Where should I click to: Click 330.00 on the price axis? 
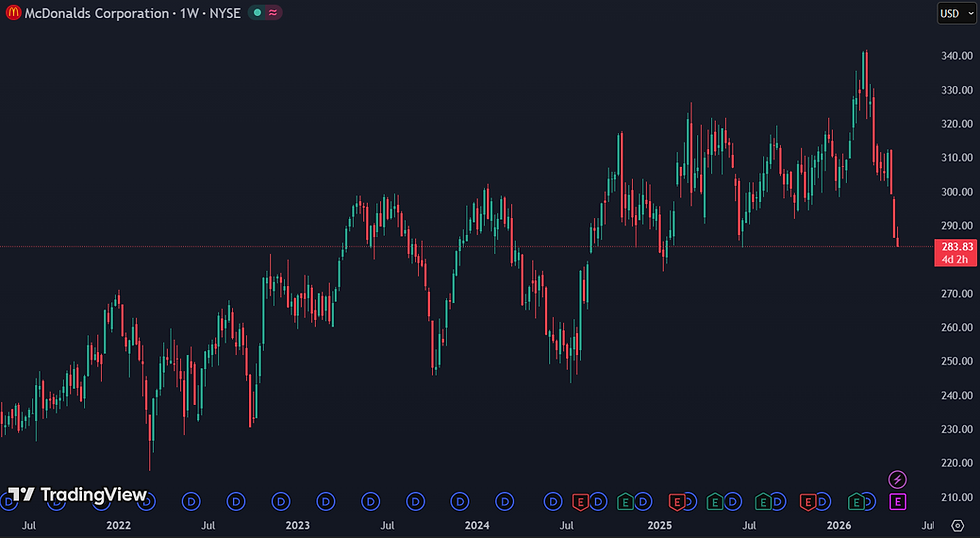pos(957,90)
